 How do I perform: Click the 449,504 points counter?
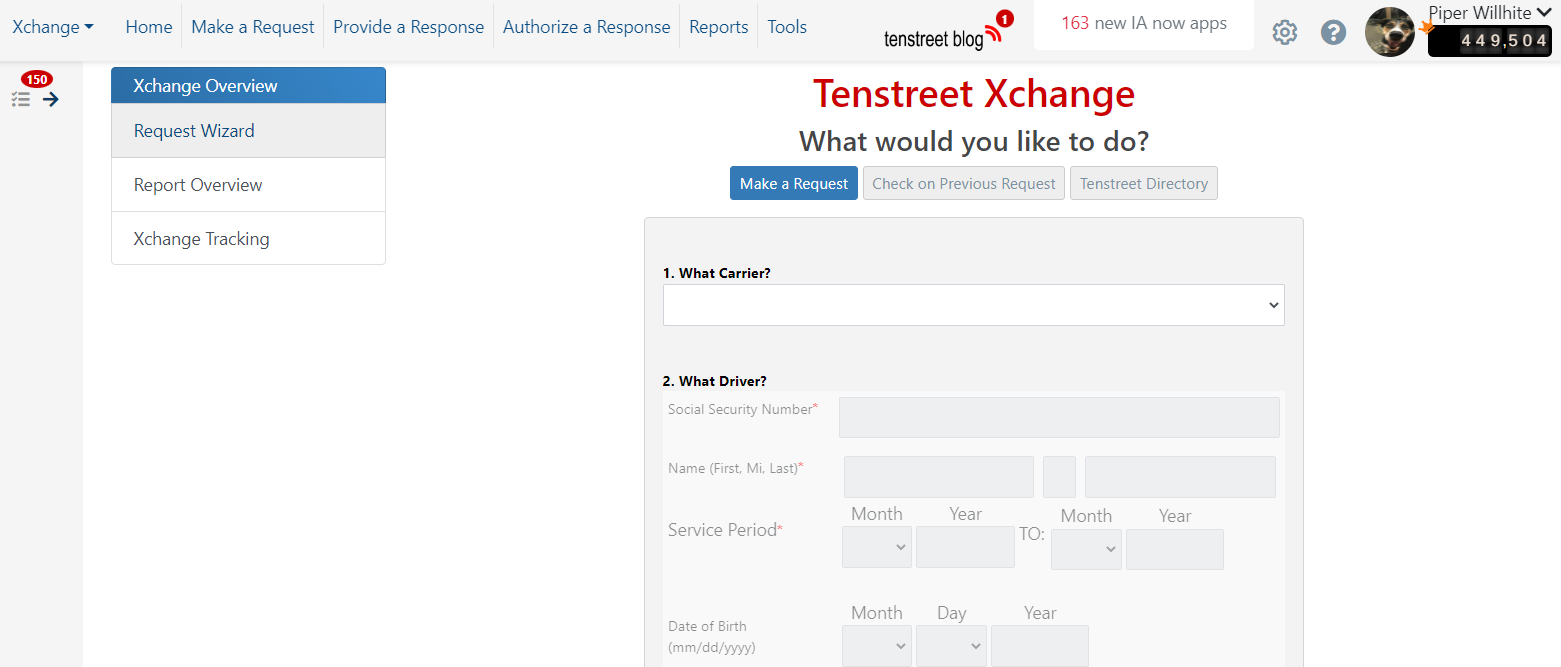(x=1490, y=40)
